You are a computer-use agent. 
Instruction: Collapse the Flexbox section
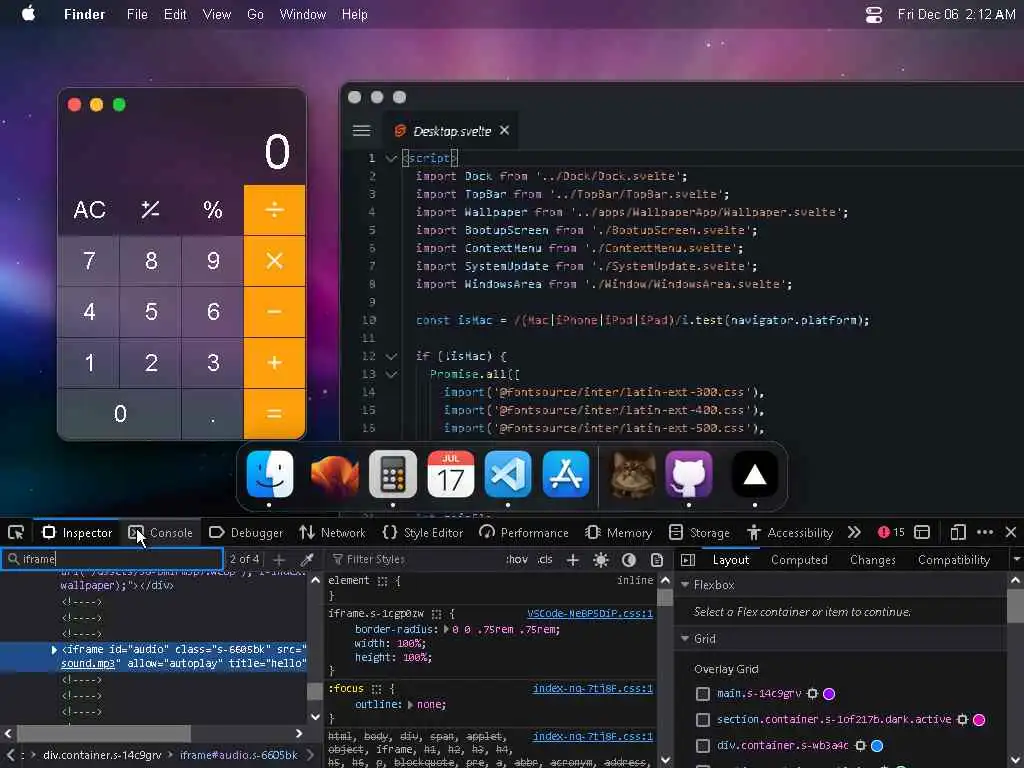pos(685,584)
